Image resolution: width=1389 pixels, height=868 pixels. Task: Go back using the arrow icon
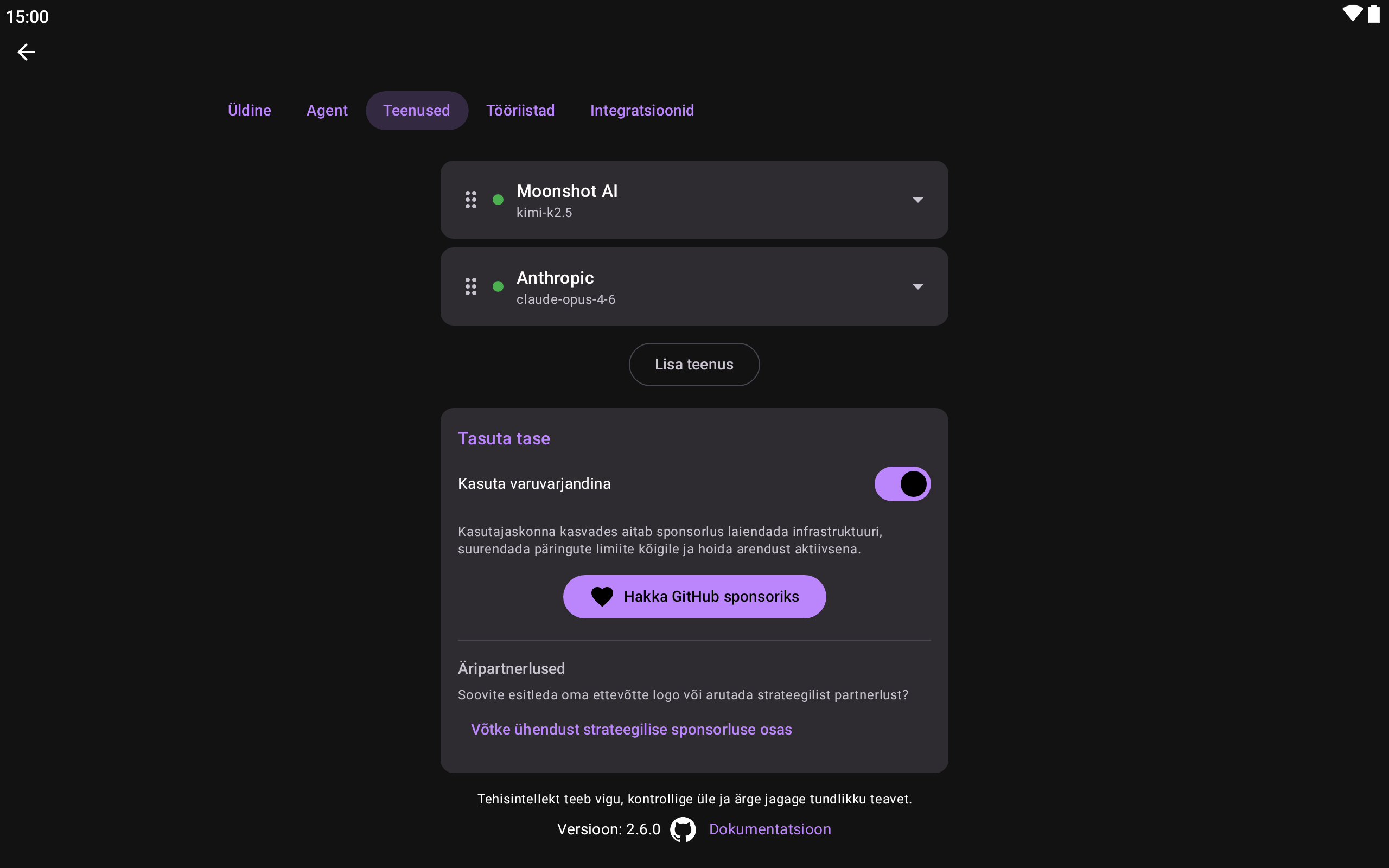pos(26,52)
